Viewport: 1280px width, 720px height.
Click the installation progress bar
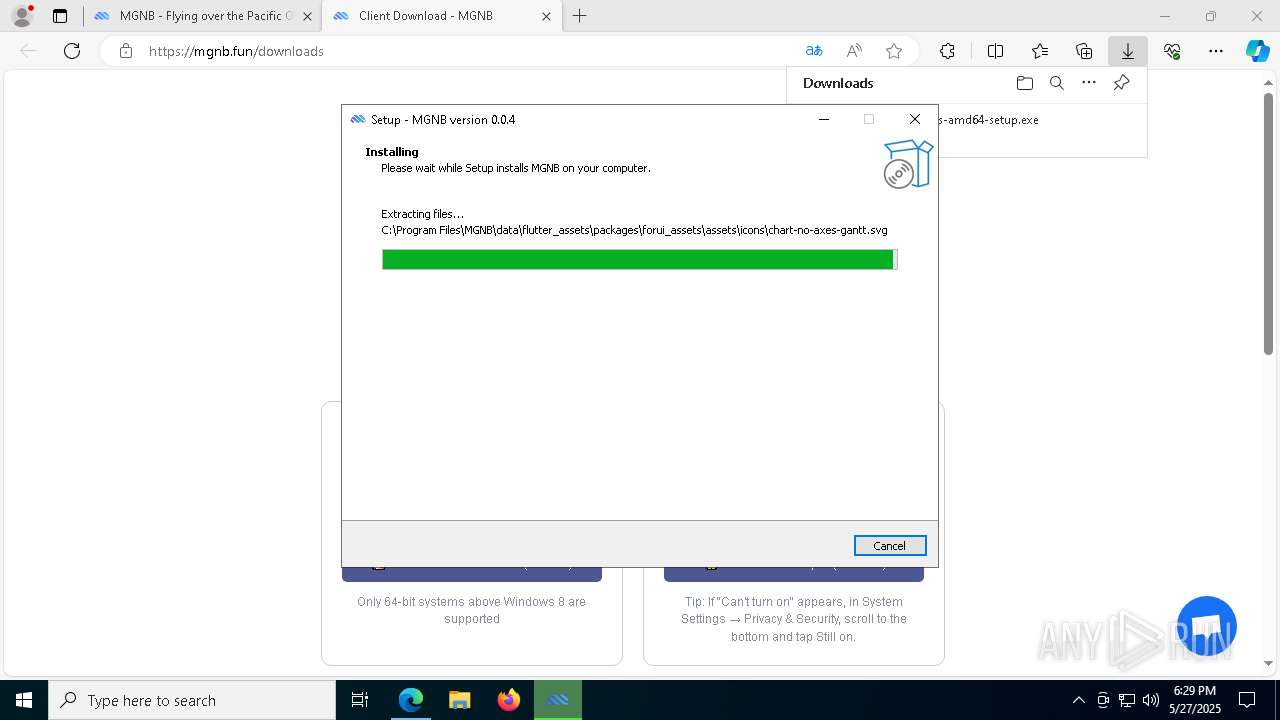pos(639,259)
